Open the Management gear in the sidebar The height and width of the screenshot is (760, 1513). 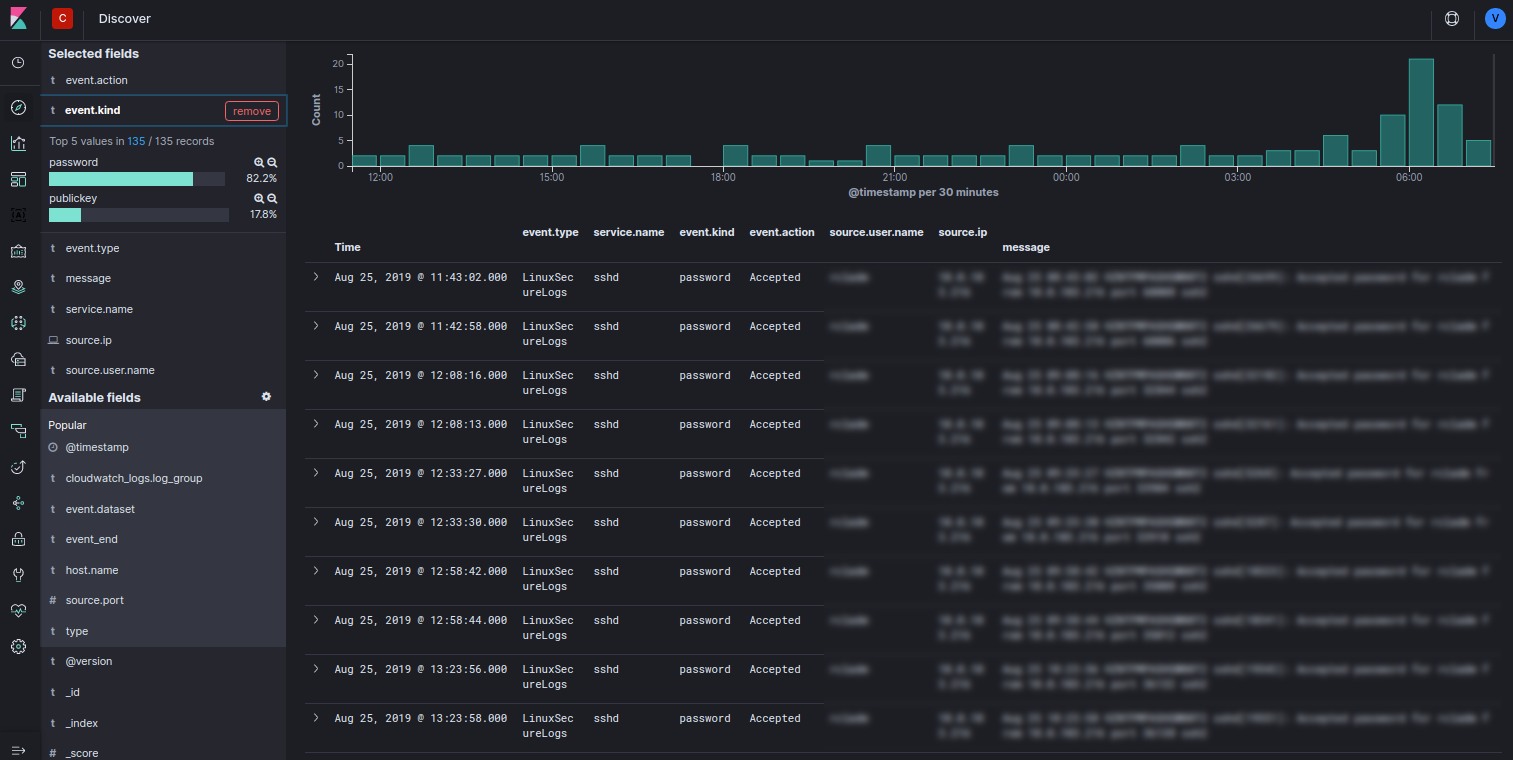18,647
